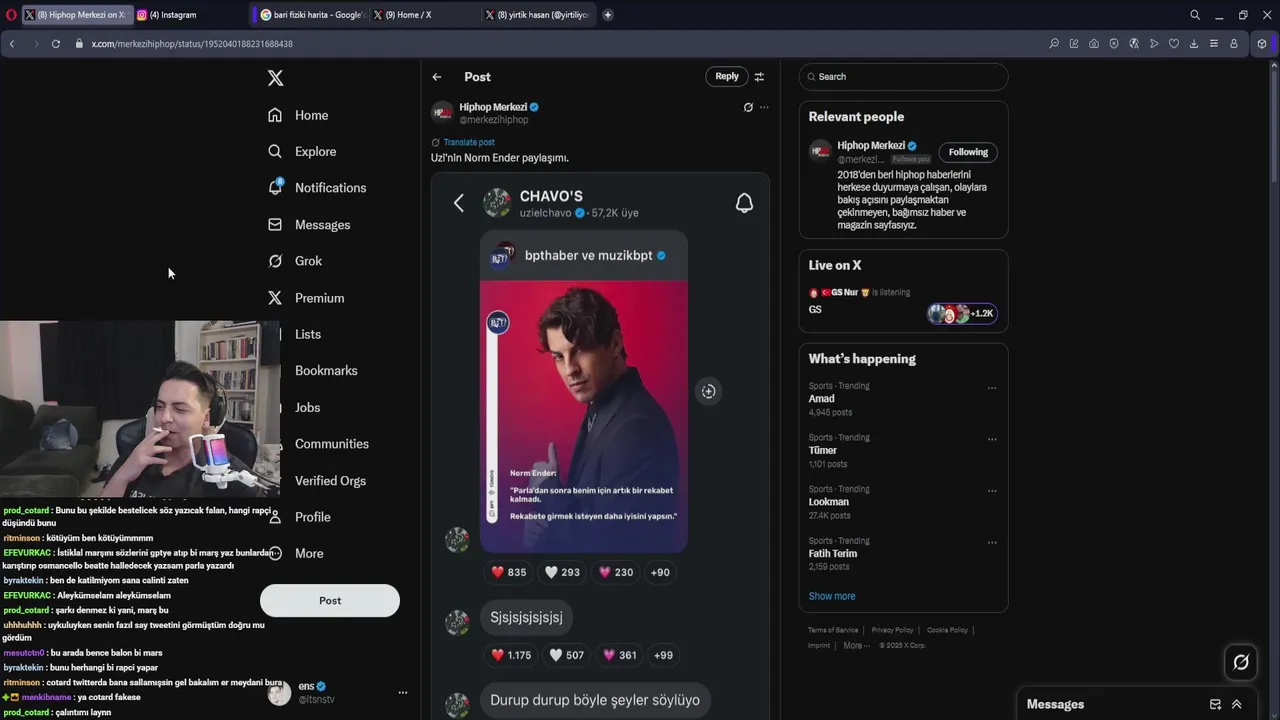
Task: Open the Lookman trending topic
Action: (828, 502)
